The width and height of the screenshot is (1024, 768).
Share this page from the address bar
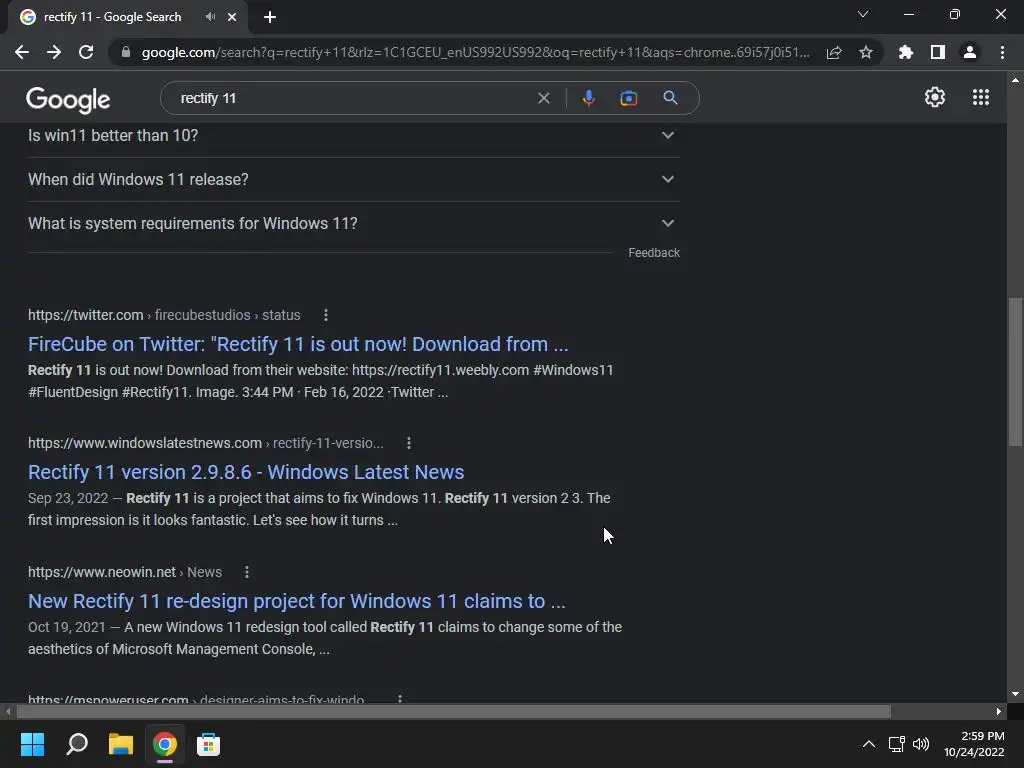tap(834, 52)
